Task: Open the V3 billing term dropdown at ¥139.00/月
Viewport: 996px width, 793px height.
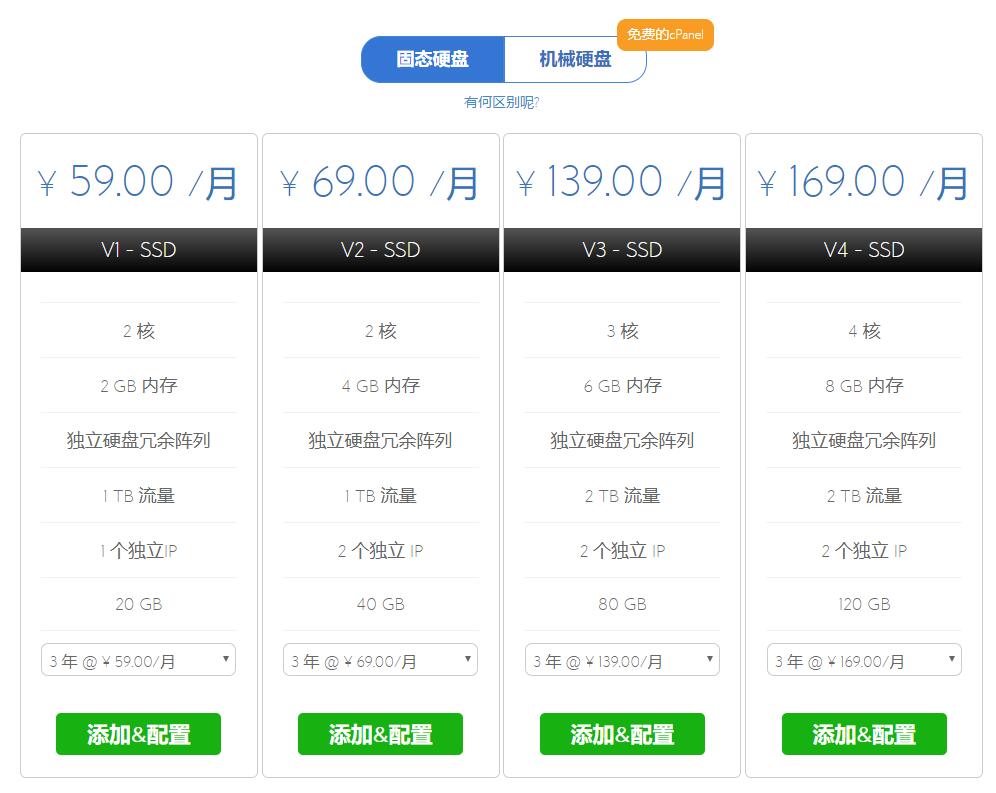Action: [622, 660]
